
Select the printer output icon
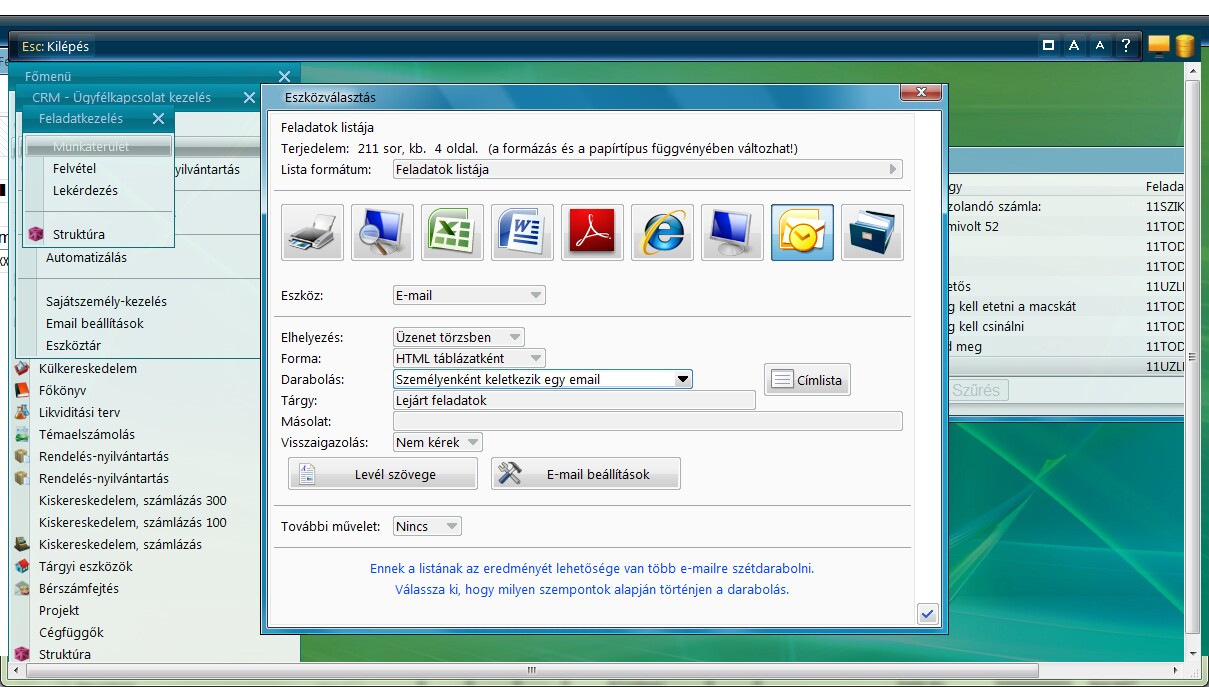tap(313, 232)
